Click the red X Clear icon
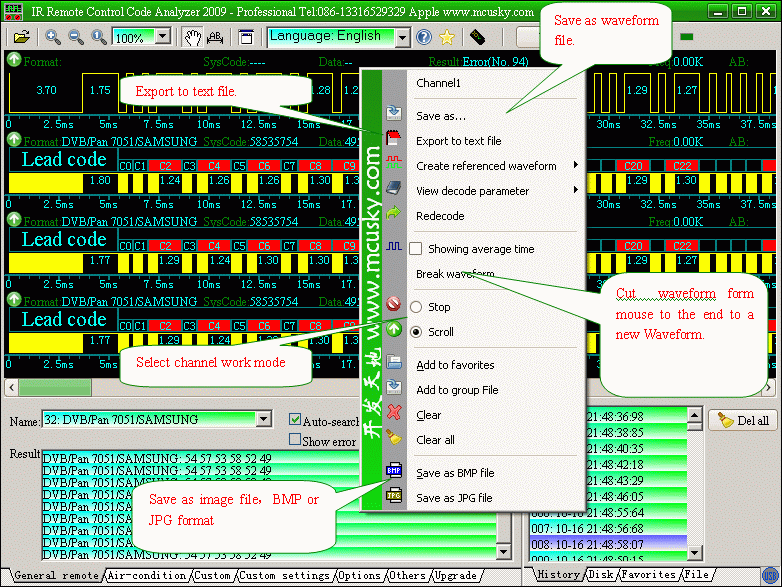The image size is (782, 587). coord(394,414)
